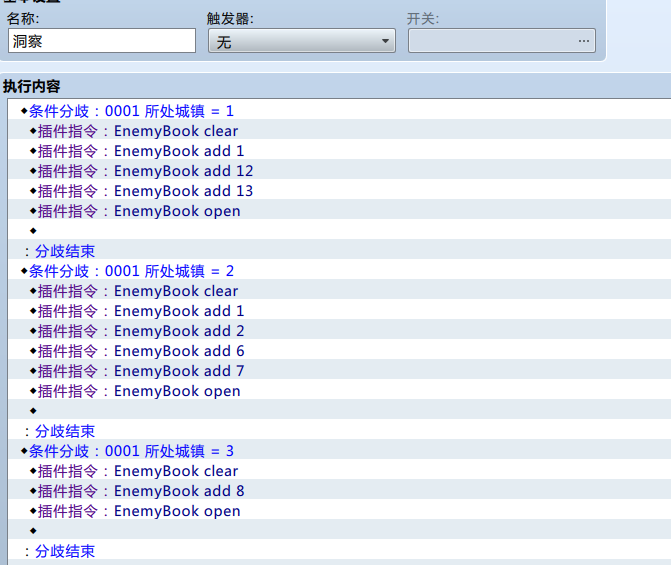Select the first 分歧结束 line
Screen dimensions: 671x565
340,251
